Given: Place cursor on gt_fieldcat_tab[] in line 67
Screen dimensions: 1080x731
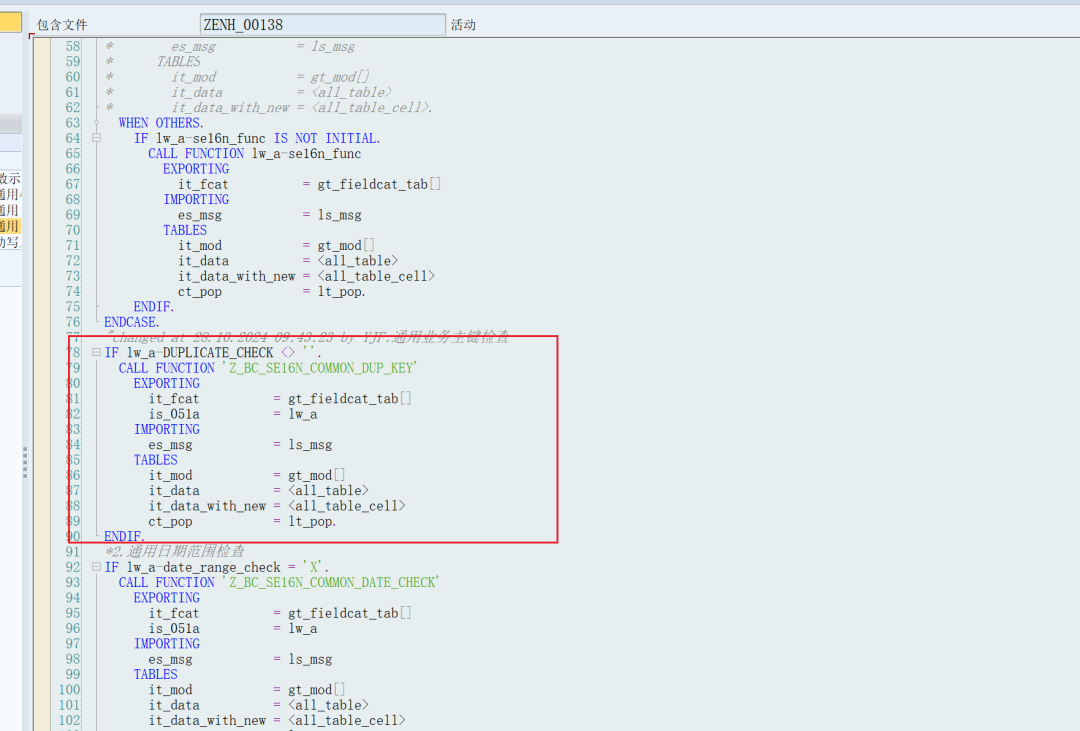Looking at the screenshot, I should click(x=379, y=184).
